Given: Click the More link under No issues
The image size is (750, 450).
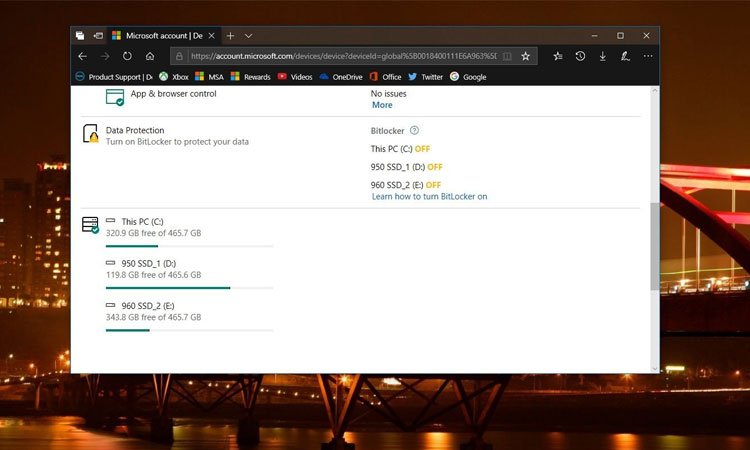Looking at the screenshot, I should point(382,105).
